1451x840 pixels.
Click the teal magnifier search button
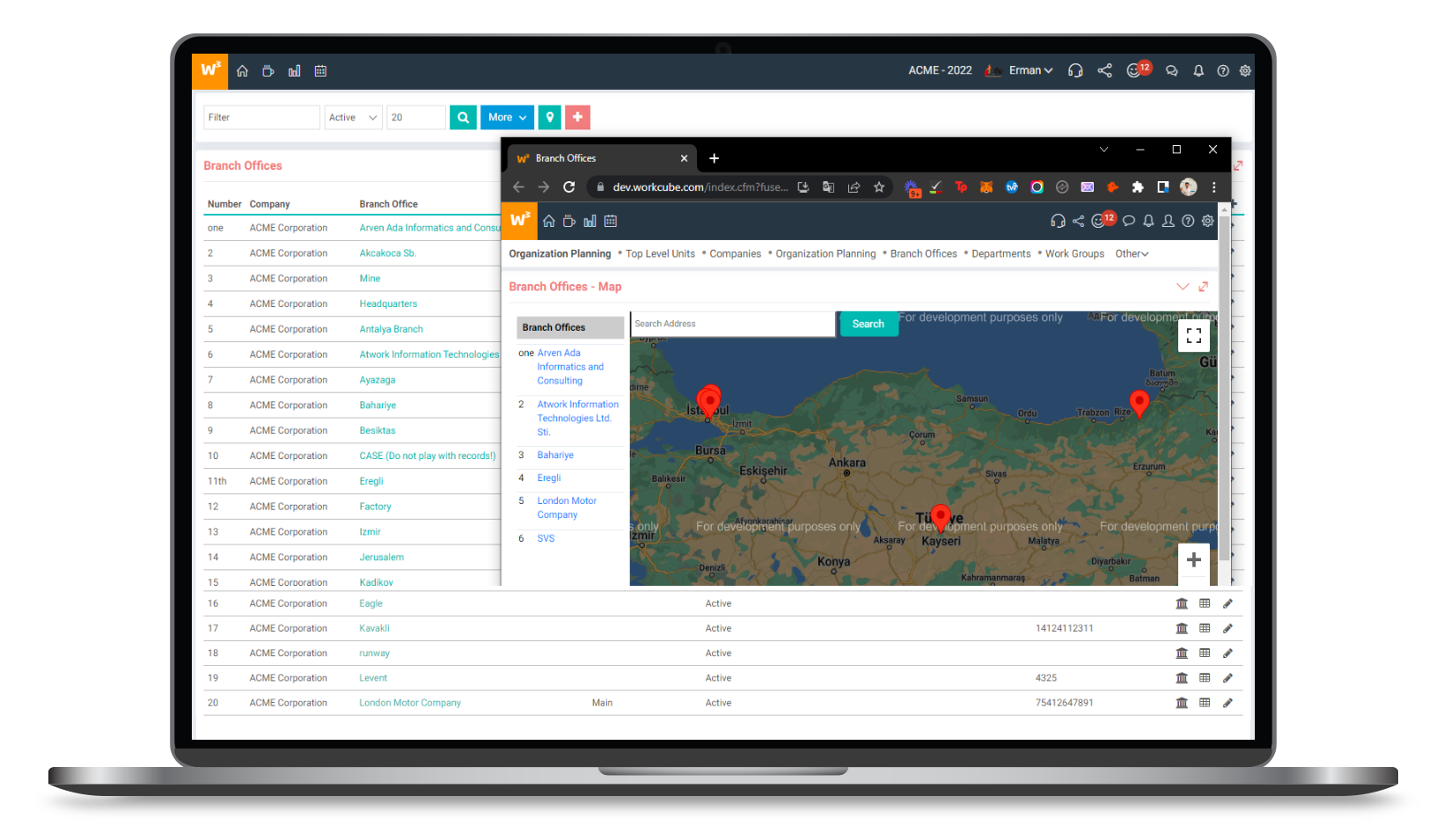click(463, 117)
